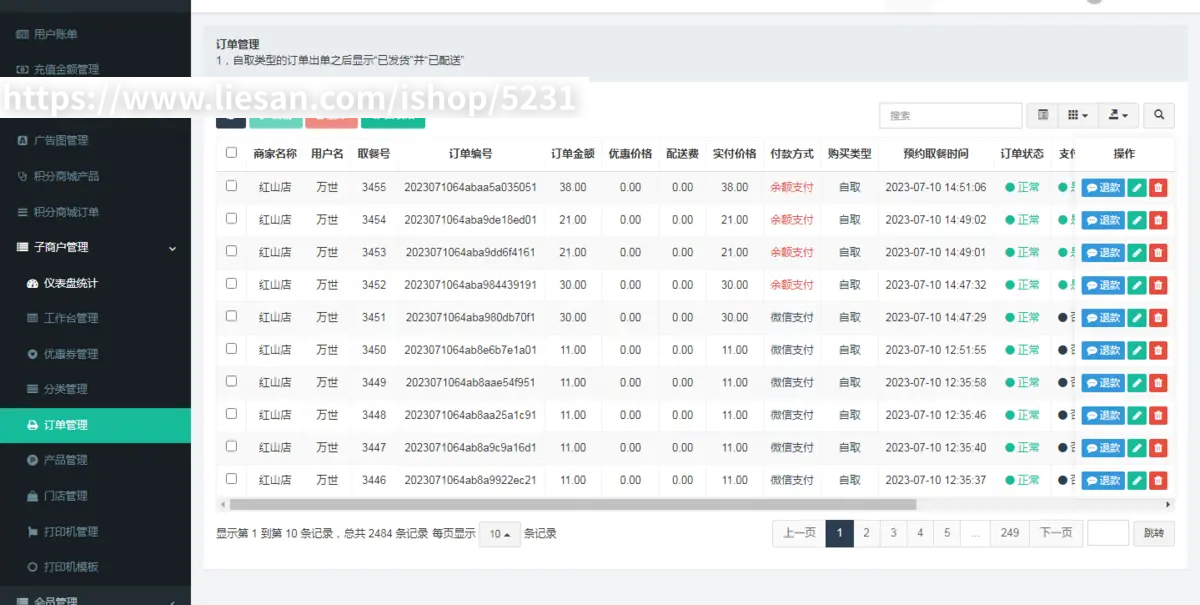1200x605 pixels.
Task: Edit order 3450 via the green pencil
Action: 1137,350
